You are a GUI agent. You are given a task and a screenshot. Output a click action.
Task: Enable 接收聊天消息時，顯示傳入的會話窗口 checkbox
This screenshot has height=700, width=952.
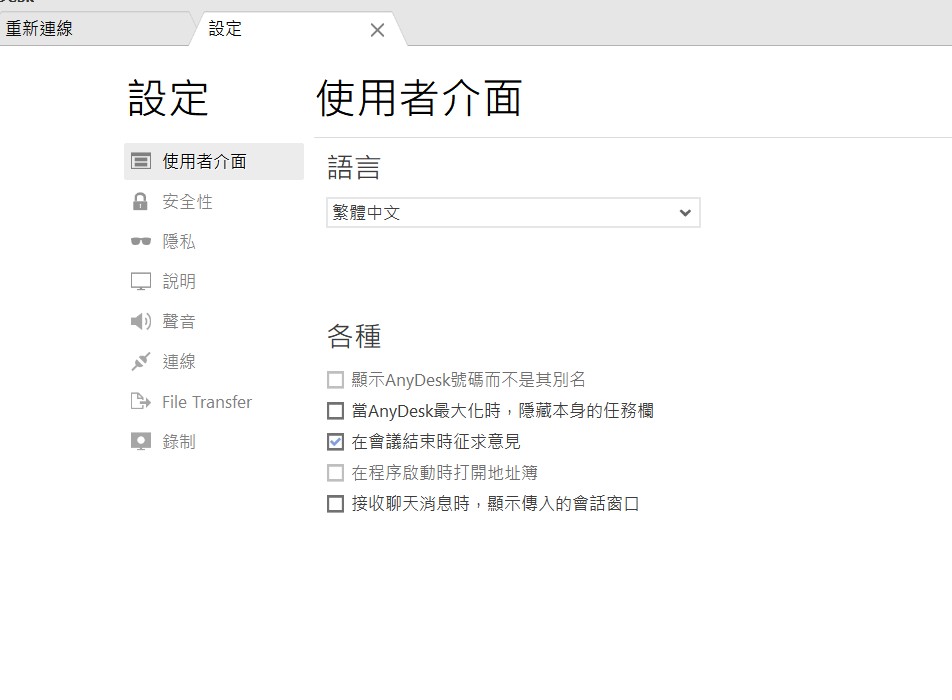(x=335, y=504)
